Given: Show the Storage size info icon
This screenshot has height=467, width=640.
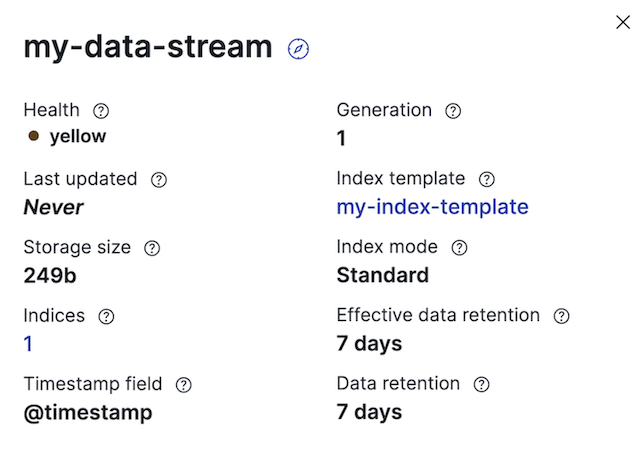Looking at the screenshot, I should [x=152, y=248].
